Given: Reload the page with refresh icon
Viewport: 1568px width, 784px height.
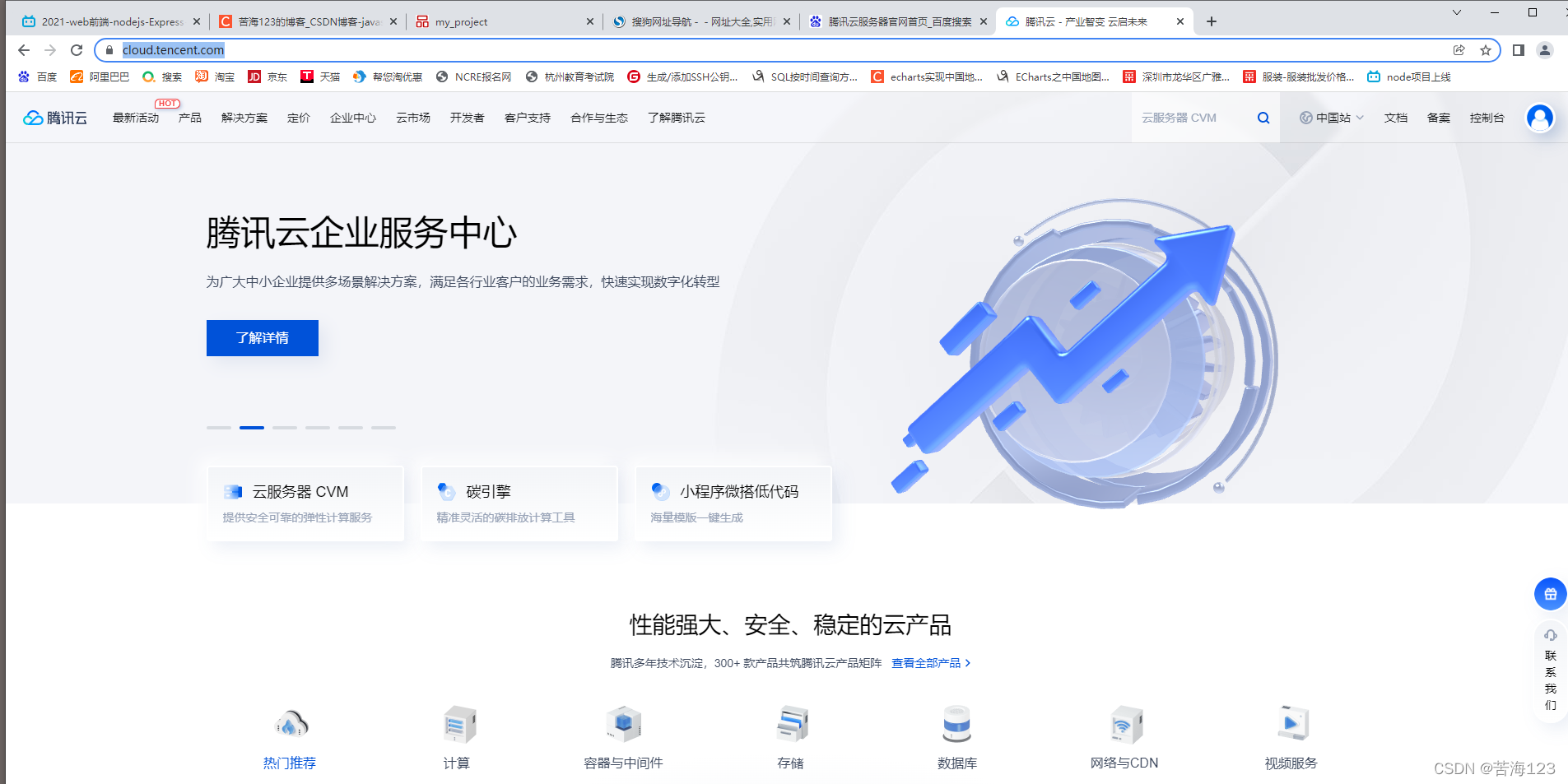Looking at the screenshot, I should click(77, 50).
